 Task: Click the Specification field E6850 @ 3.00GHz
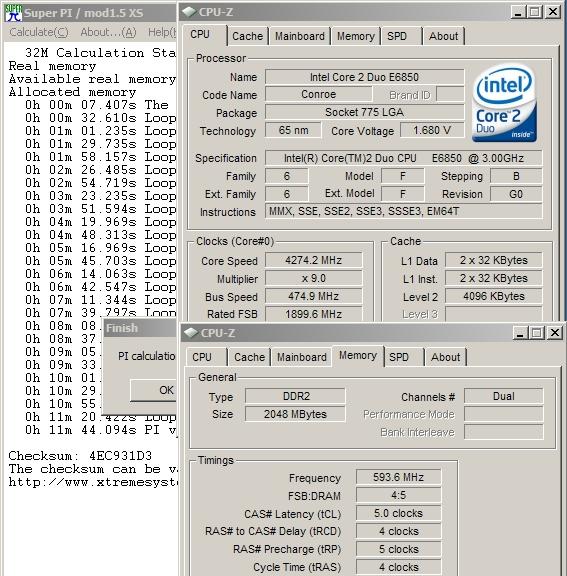point(404,158)
